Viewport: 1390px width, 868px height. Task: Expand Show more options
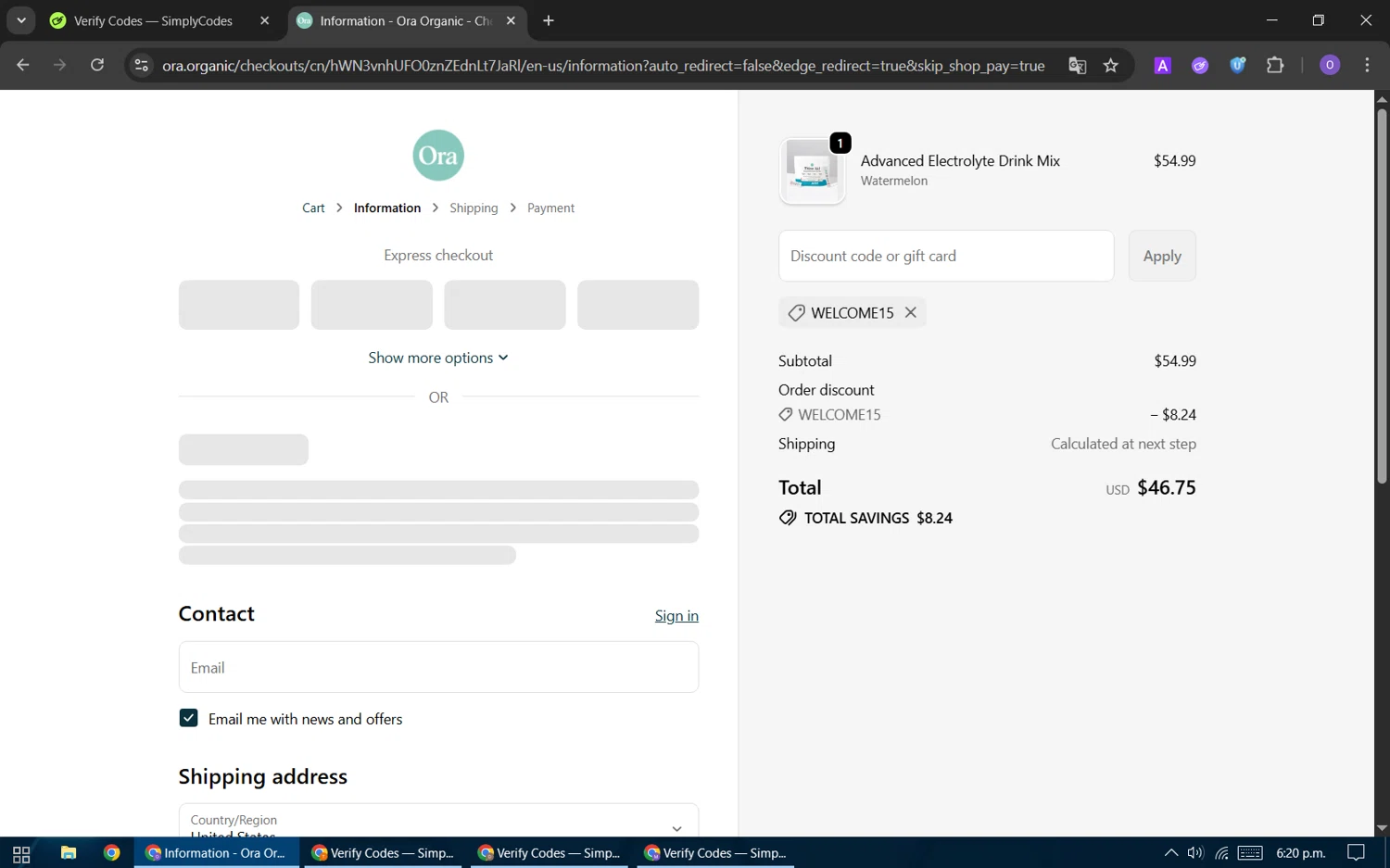(438, 358)
